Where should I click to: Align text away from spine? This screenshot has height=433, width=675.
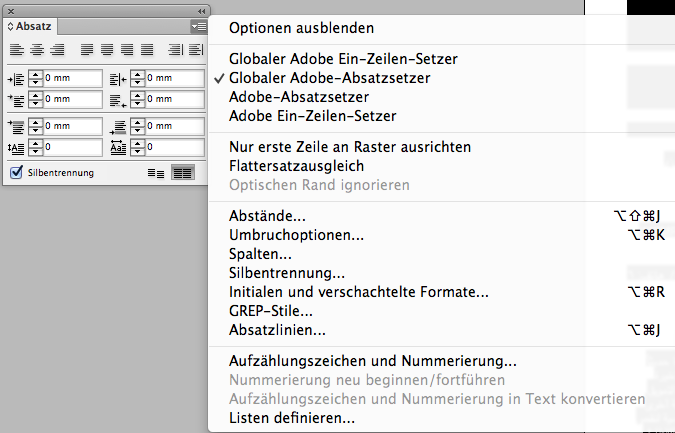[x=196, y=50]
